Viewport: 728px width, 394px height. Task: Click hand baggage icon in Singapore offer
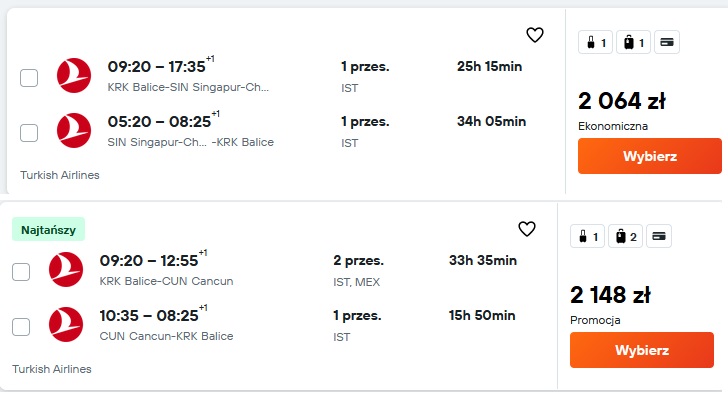tap(596, 43)
